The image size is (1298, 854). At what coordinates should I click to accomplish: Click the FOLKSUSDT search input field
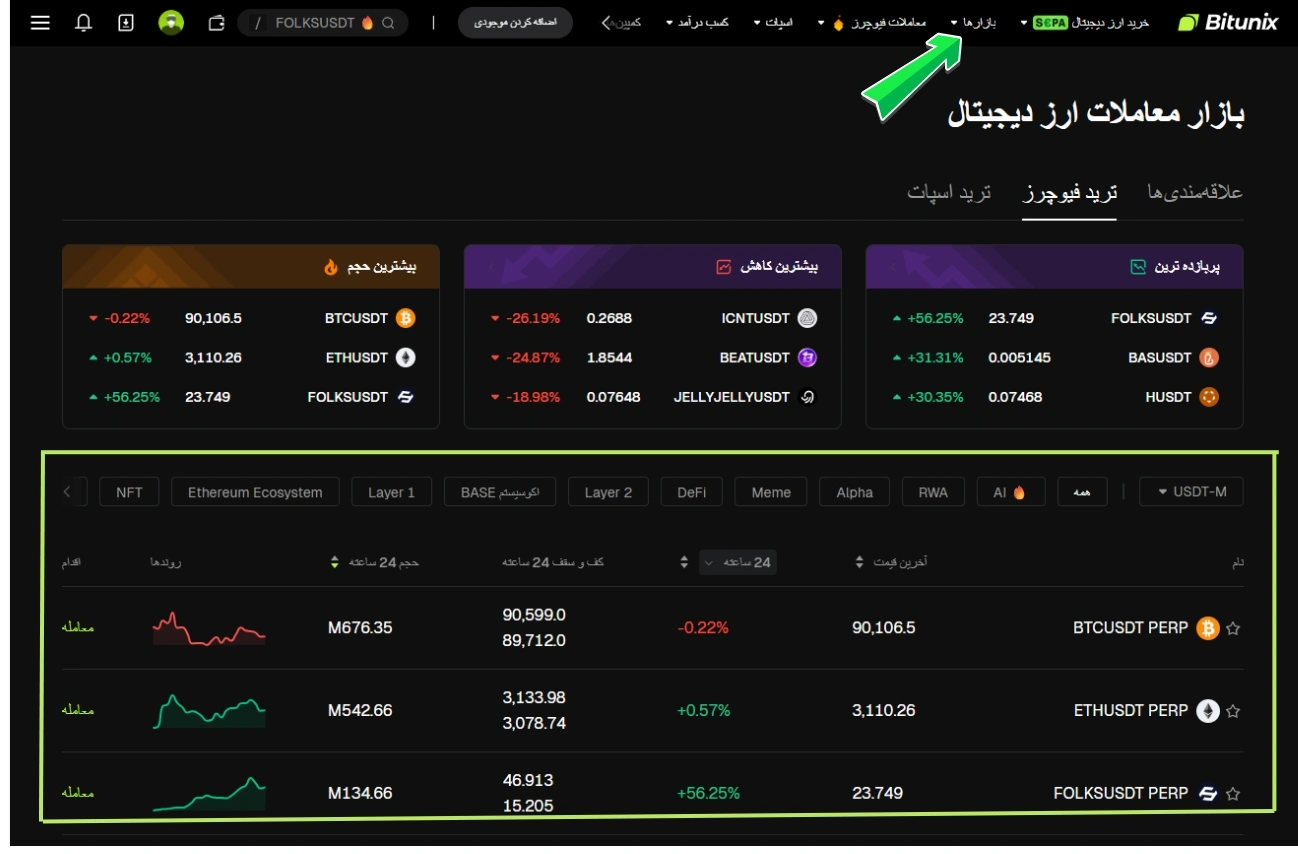[x=323, y=23]
